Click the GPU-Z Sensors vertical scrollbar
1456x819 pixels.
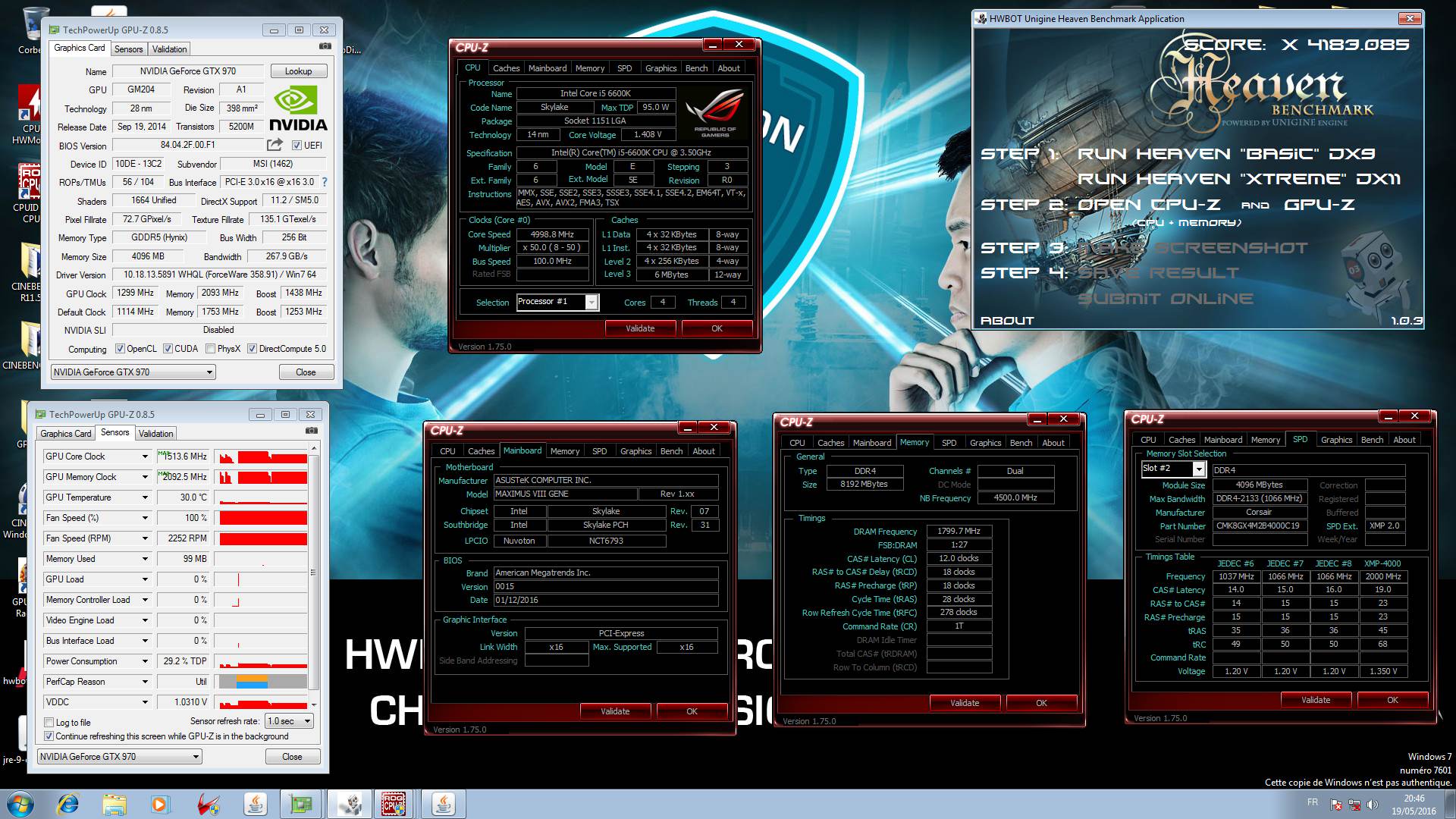click(x=313, y=574)
